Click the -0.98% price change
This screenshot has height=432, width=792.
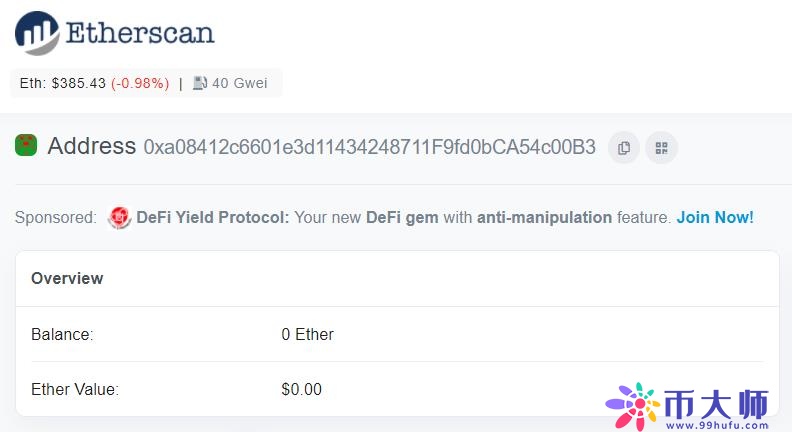click(x=140, y=83)
